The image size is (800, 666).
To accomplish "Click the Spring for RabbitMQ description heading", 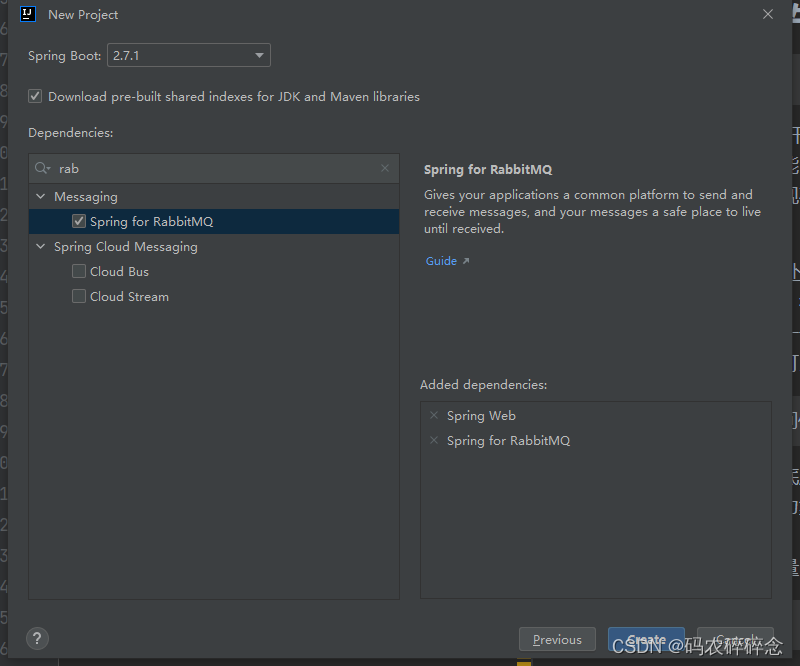I will point(488,169).
